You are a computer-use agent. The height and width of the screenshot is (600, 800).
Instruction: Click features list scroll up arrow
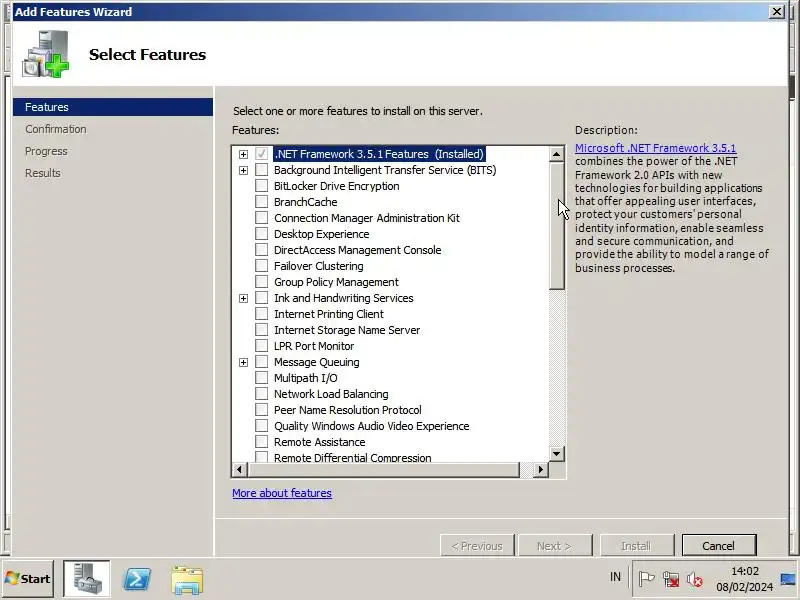coord(557,154)
